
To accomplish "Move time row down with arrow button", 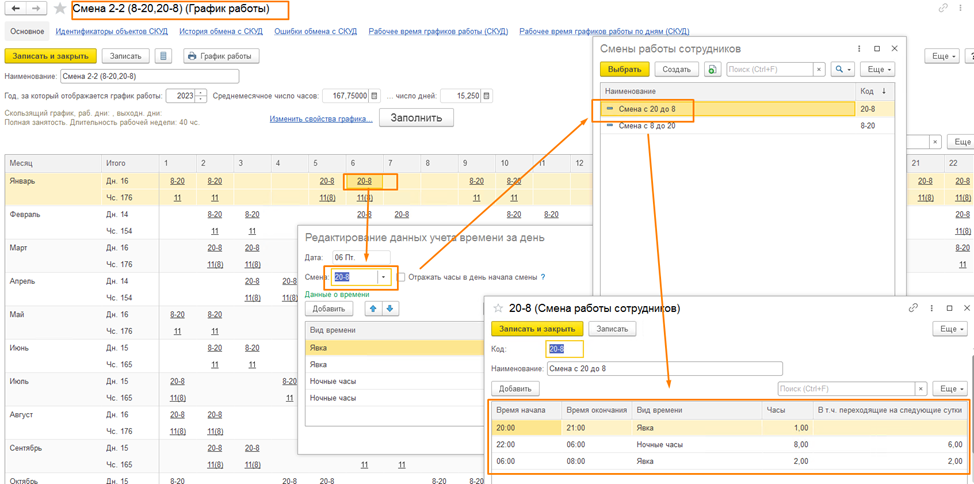I will [390, 309].
